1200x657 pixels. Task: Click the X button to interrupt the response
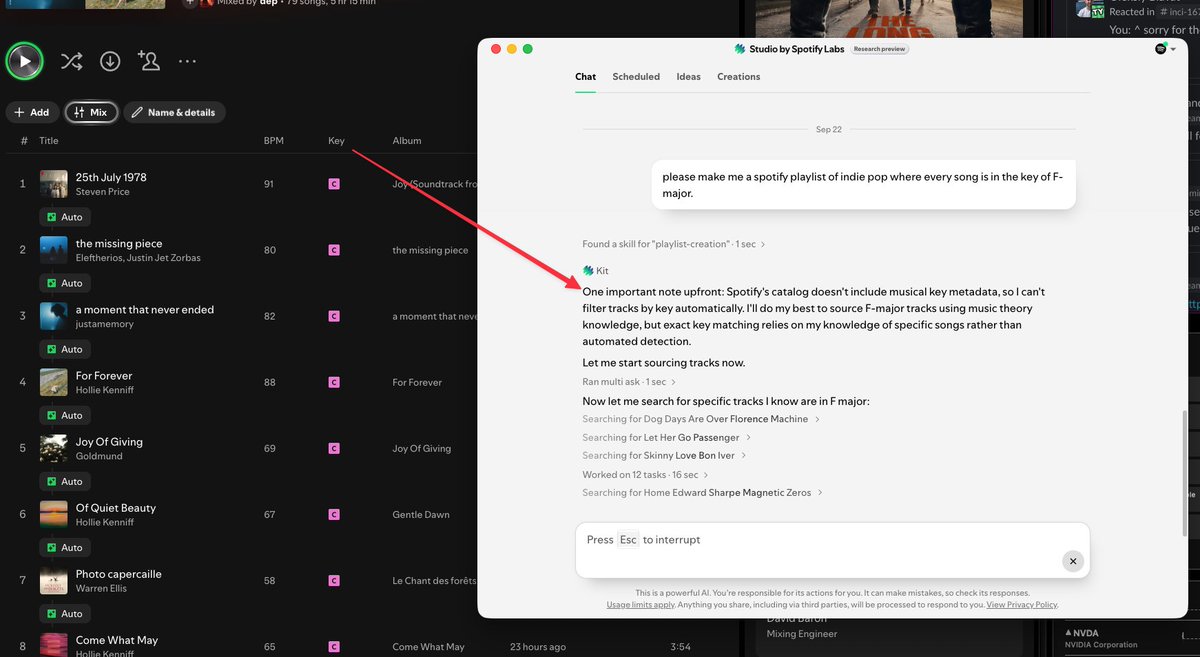(x=1072, y=561)
